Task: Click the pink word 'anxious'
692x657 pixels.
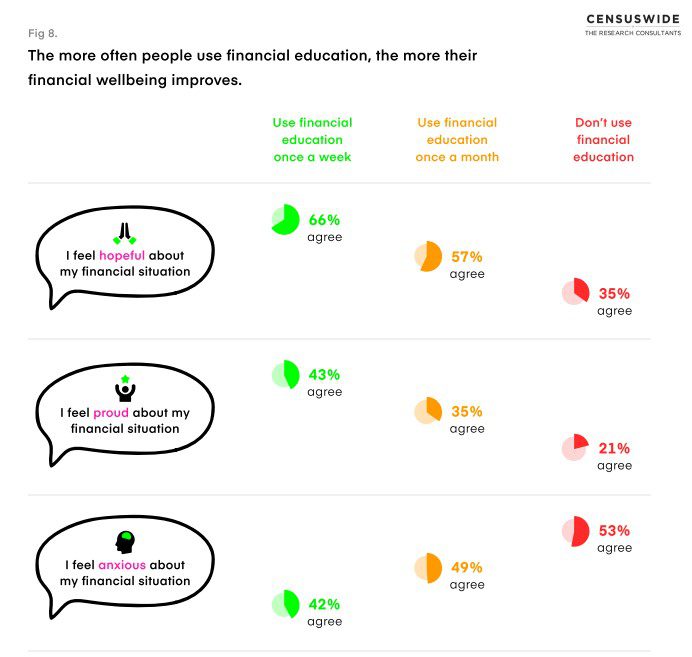Action: coord(123,565)
